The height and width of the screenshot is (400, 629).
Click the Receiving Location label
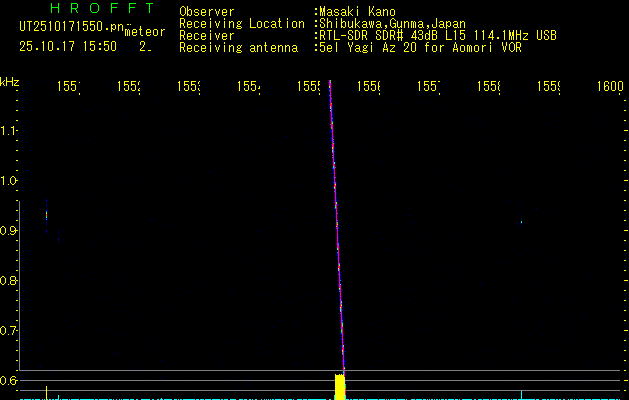(241, 23)
